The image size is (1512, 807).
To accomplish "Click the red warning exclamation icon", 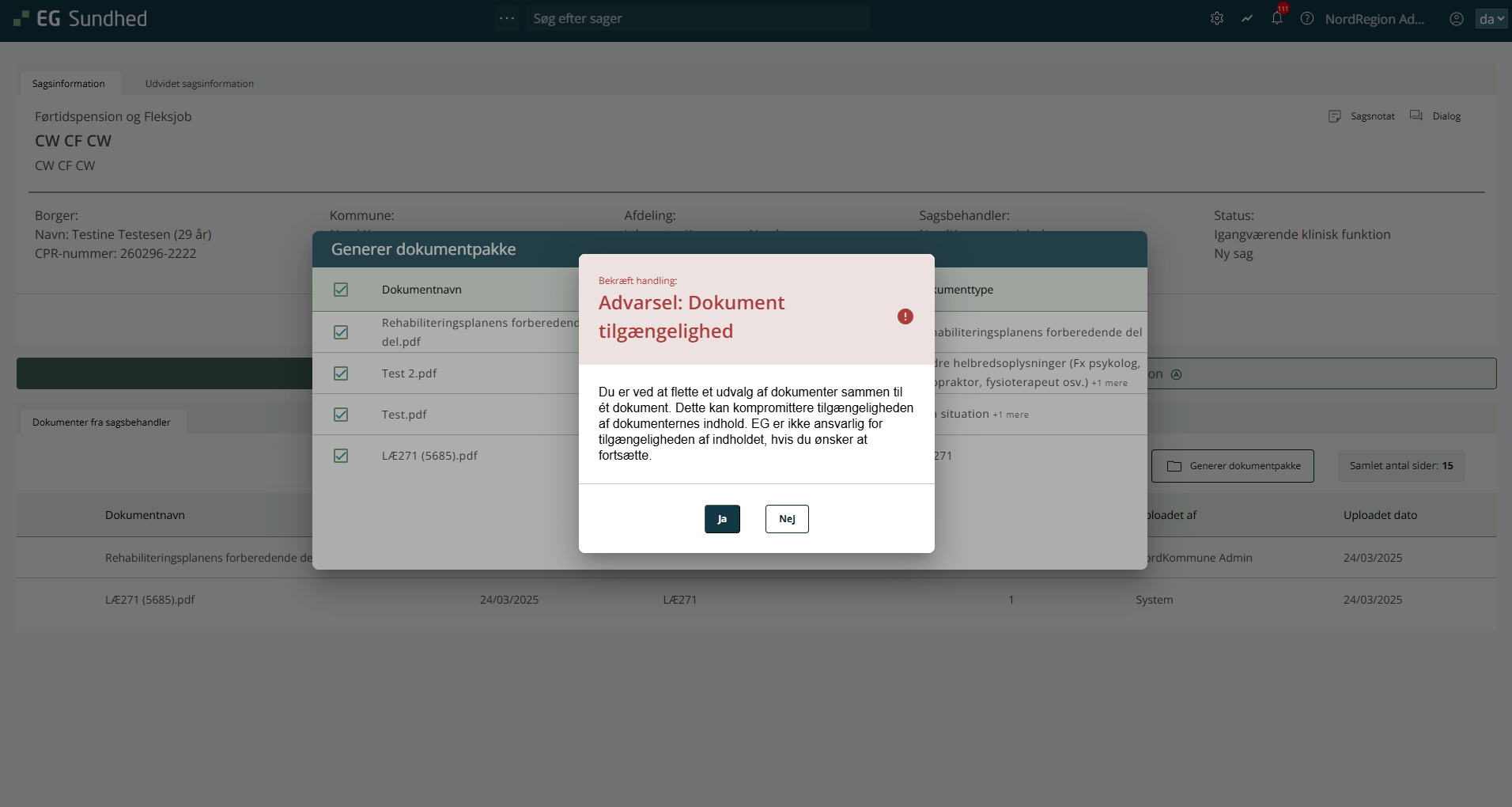I will (x=905, y=316).
